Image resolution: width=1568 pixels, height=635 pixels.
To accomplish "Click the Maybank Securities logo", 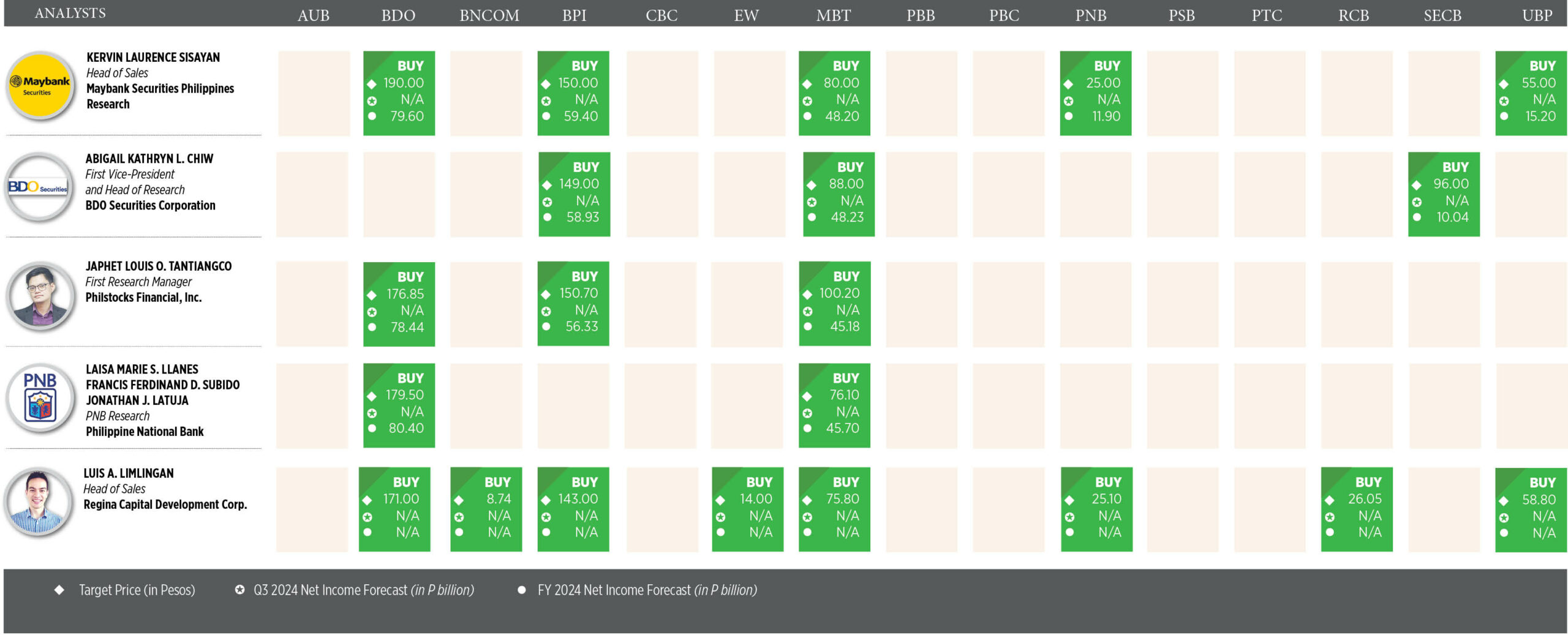I will click(x=40, y=86).
